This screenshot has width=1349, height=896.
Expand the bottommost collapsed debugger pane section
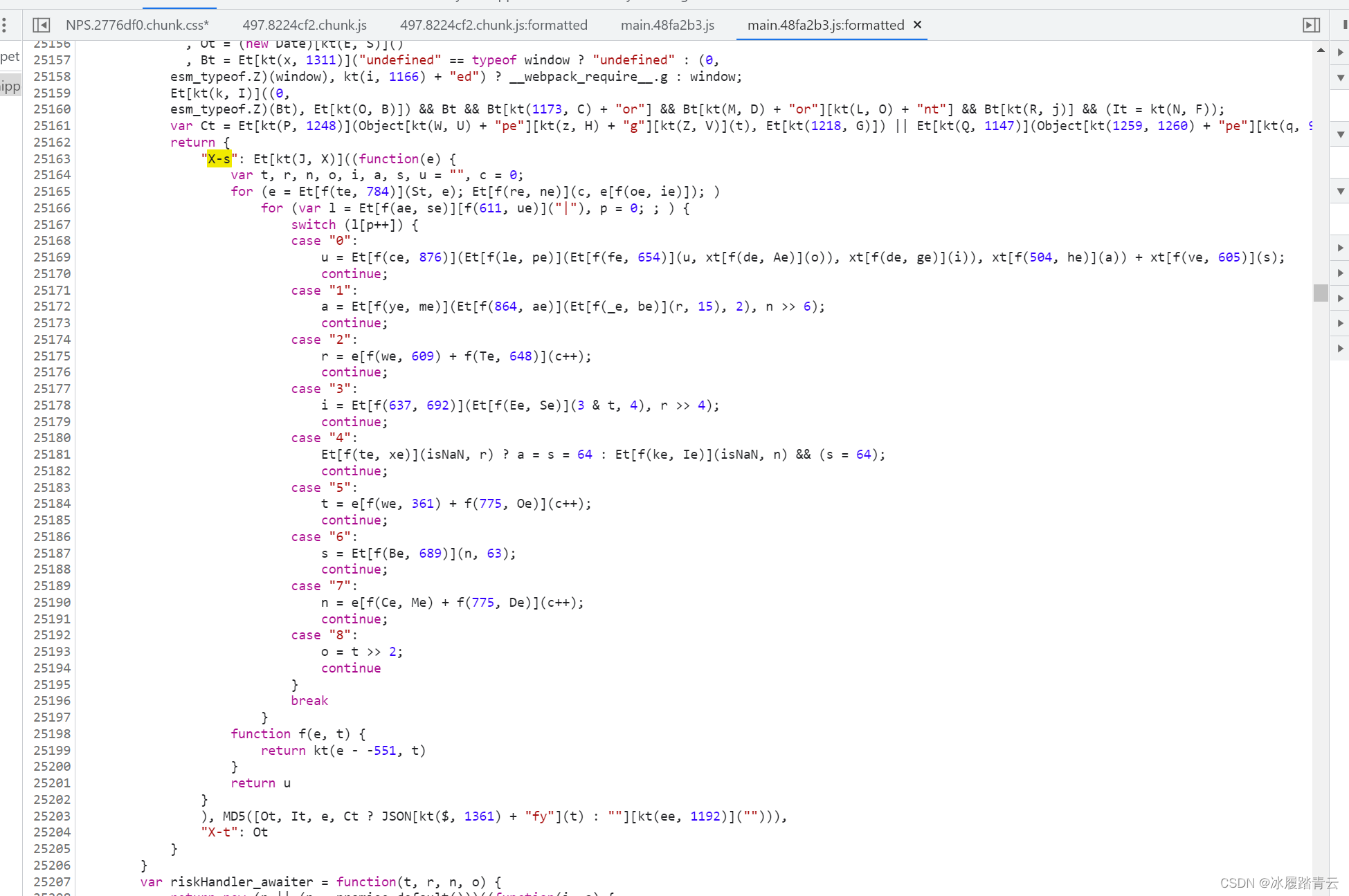coord(1341,349)
